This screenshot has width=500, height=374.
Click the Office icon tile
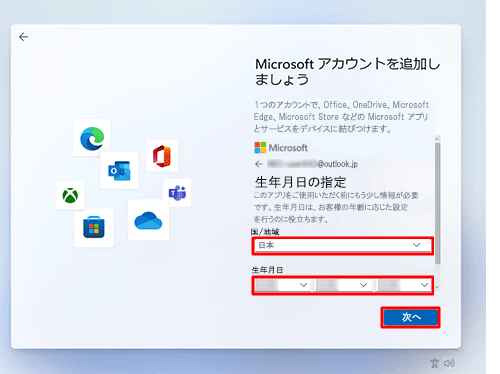pos(162,156)
